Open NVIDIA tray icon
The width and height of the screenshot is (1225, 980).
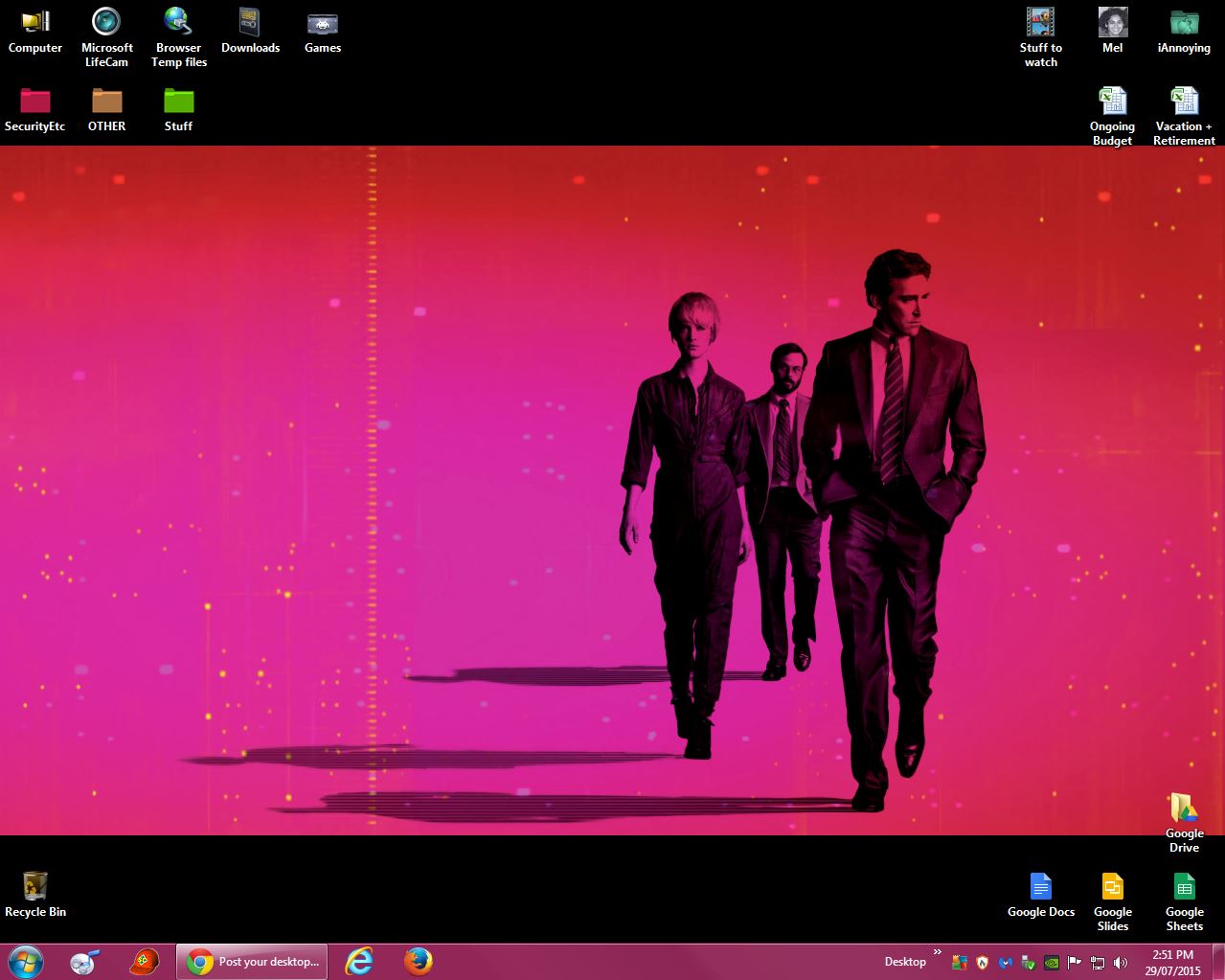(x=1051, y=962)
